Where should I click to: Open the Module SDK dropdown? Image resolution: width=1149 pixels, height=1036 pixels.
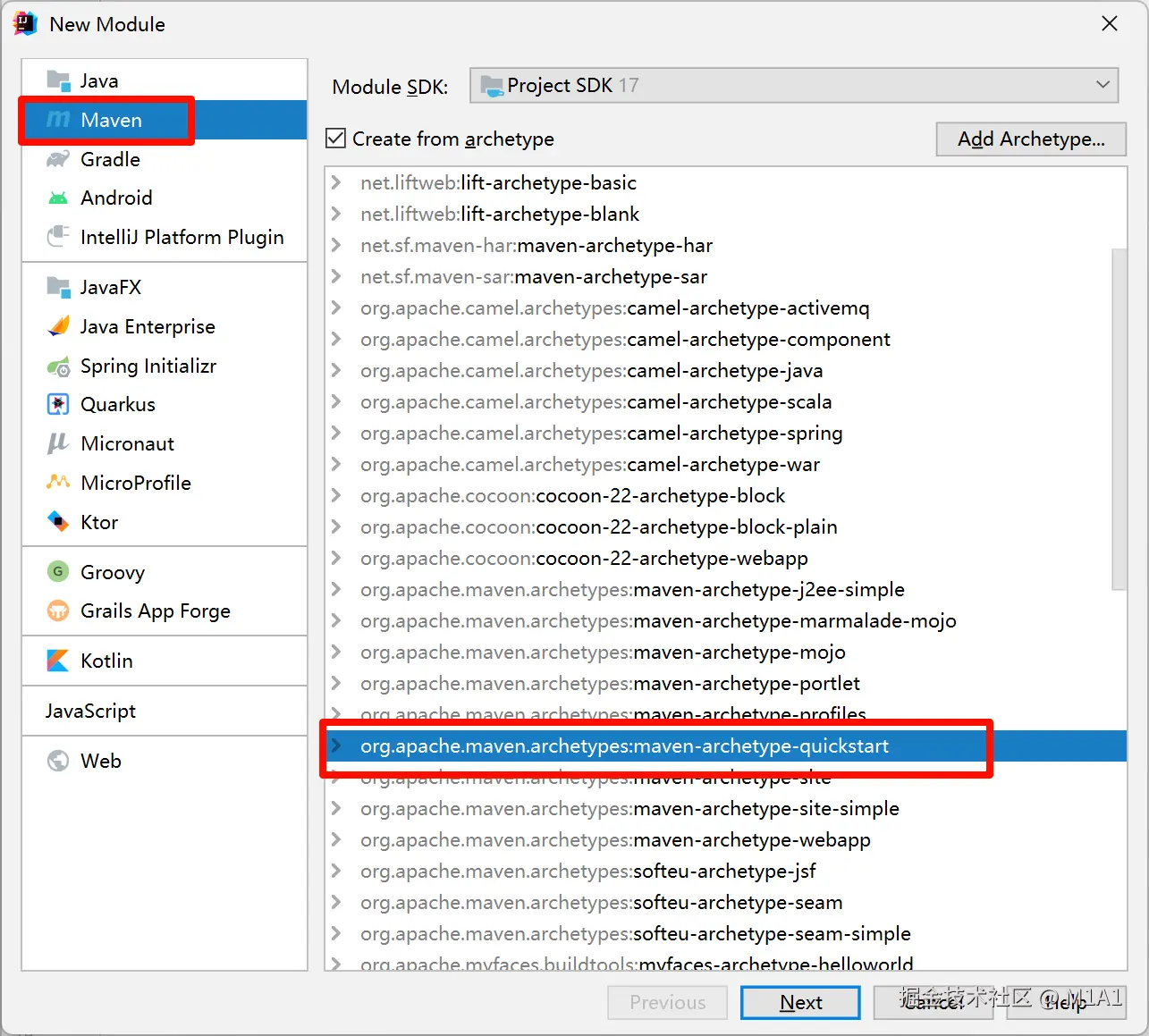(x=794, y=86)
